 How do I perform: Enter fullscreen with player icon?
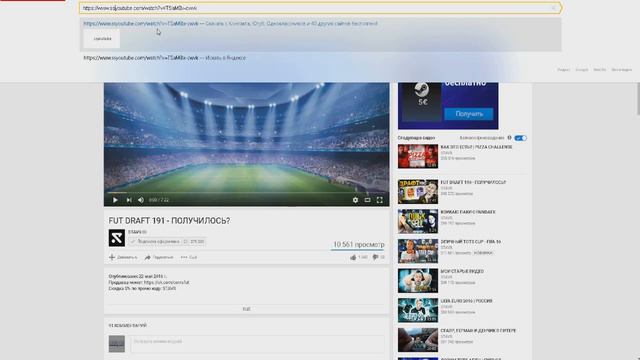click(x=380, y=200)
